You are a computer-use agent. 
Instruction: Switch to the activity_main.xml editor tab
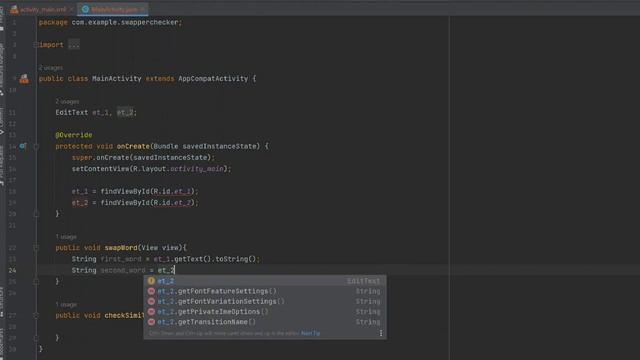coord(38,9)
